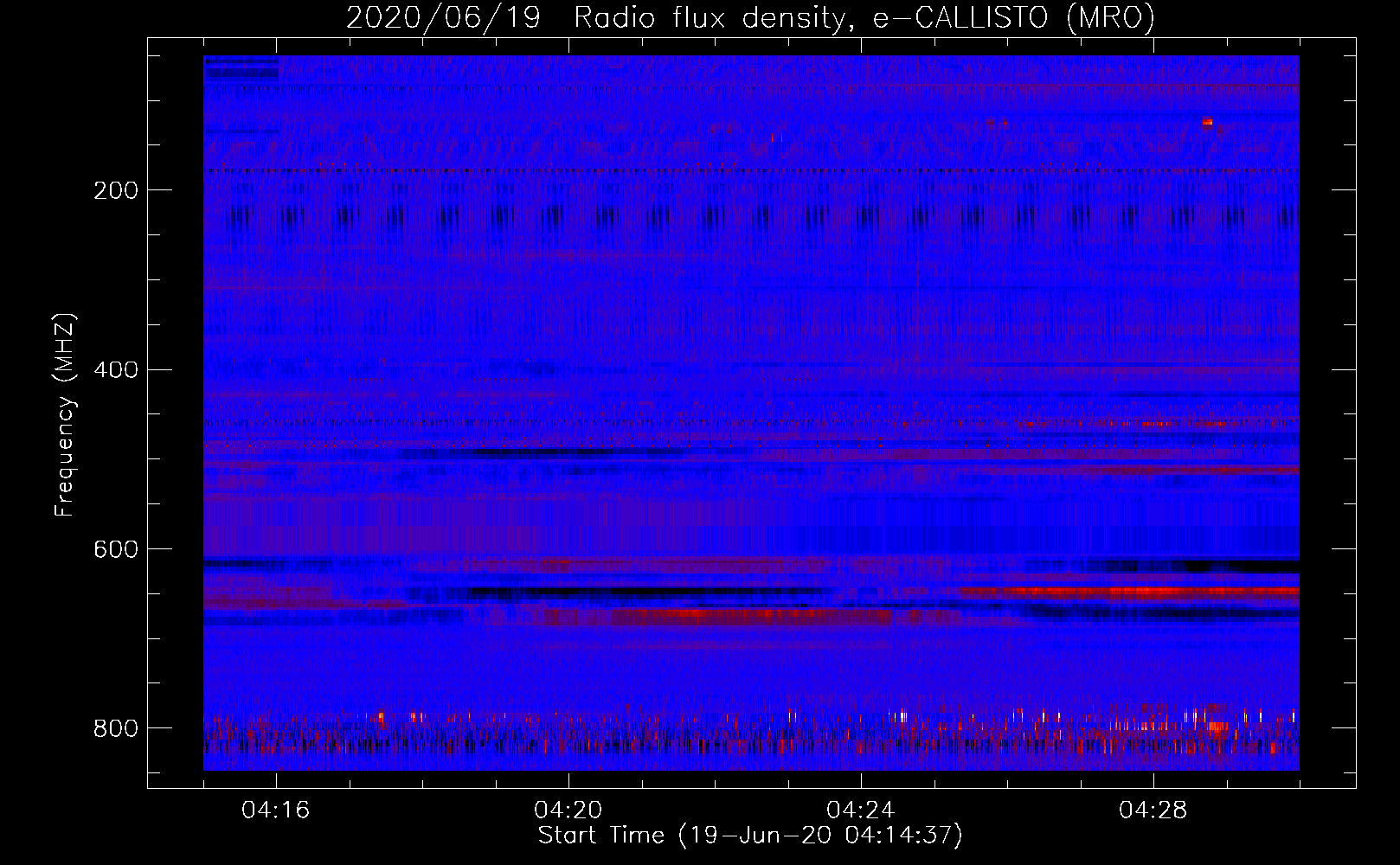Click the 'Frequency (MHZ)' axis label
Viewport: 1400px width, 865px height.
(65, 414)
